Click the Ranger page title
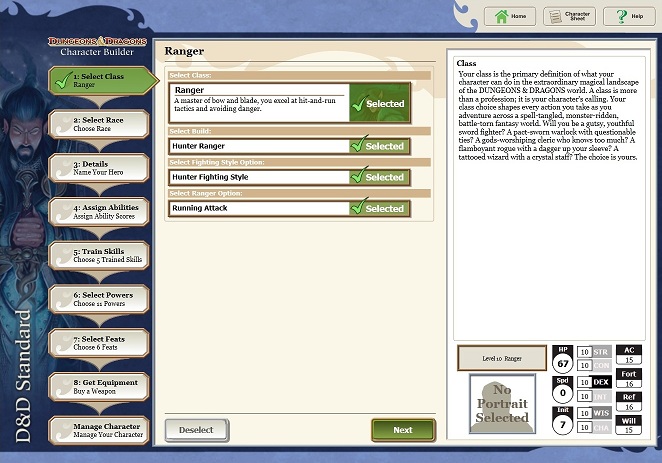Screen dimensions: 662x463 point(184,51)
